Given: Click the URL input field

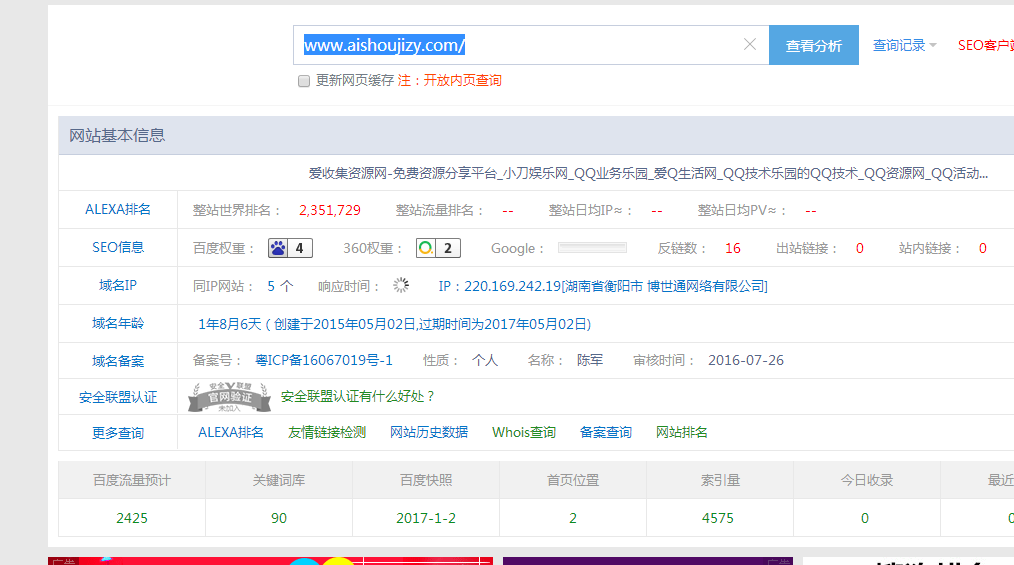Looking at the screenshot, I should 520,45.
